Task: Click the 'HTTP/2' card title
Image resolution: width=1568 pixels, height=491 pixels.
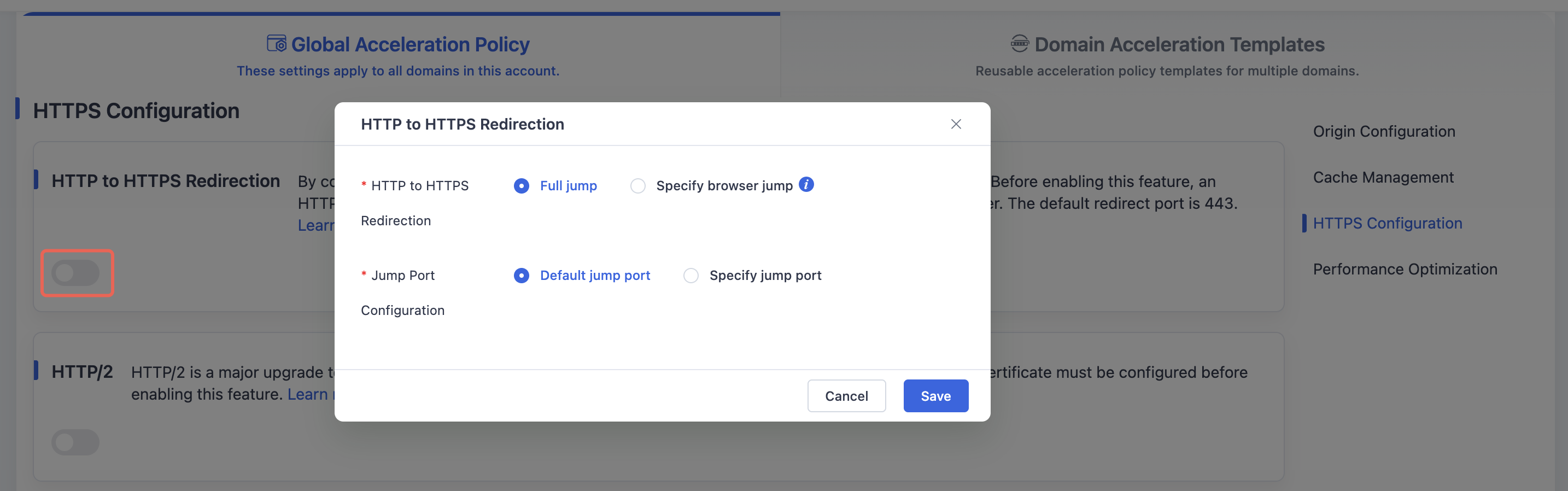Action: click(82, 372)
